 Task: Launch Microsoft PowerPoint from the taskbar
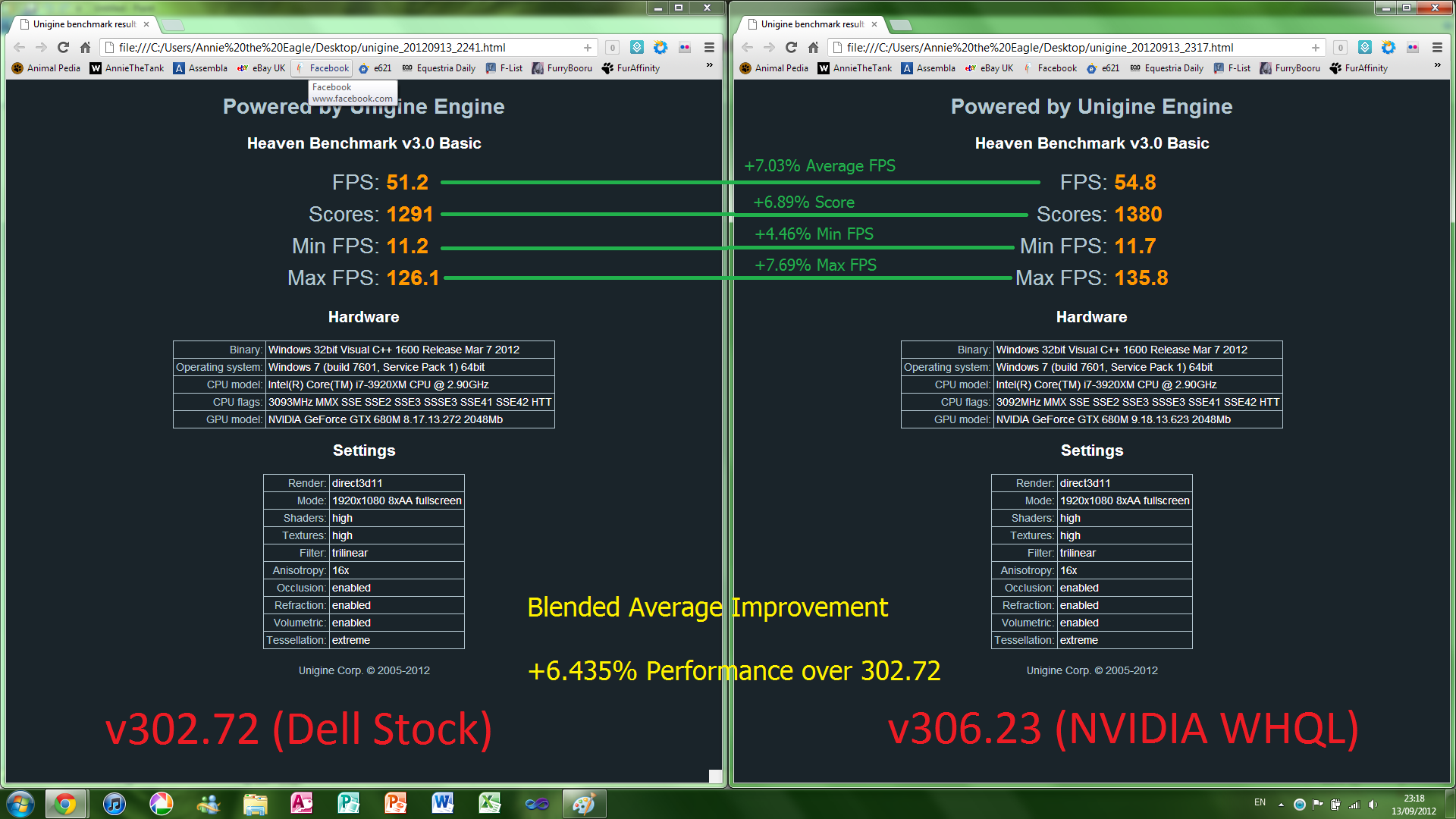tap(396, 804)
